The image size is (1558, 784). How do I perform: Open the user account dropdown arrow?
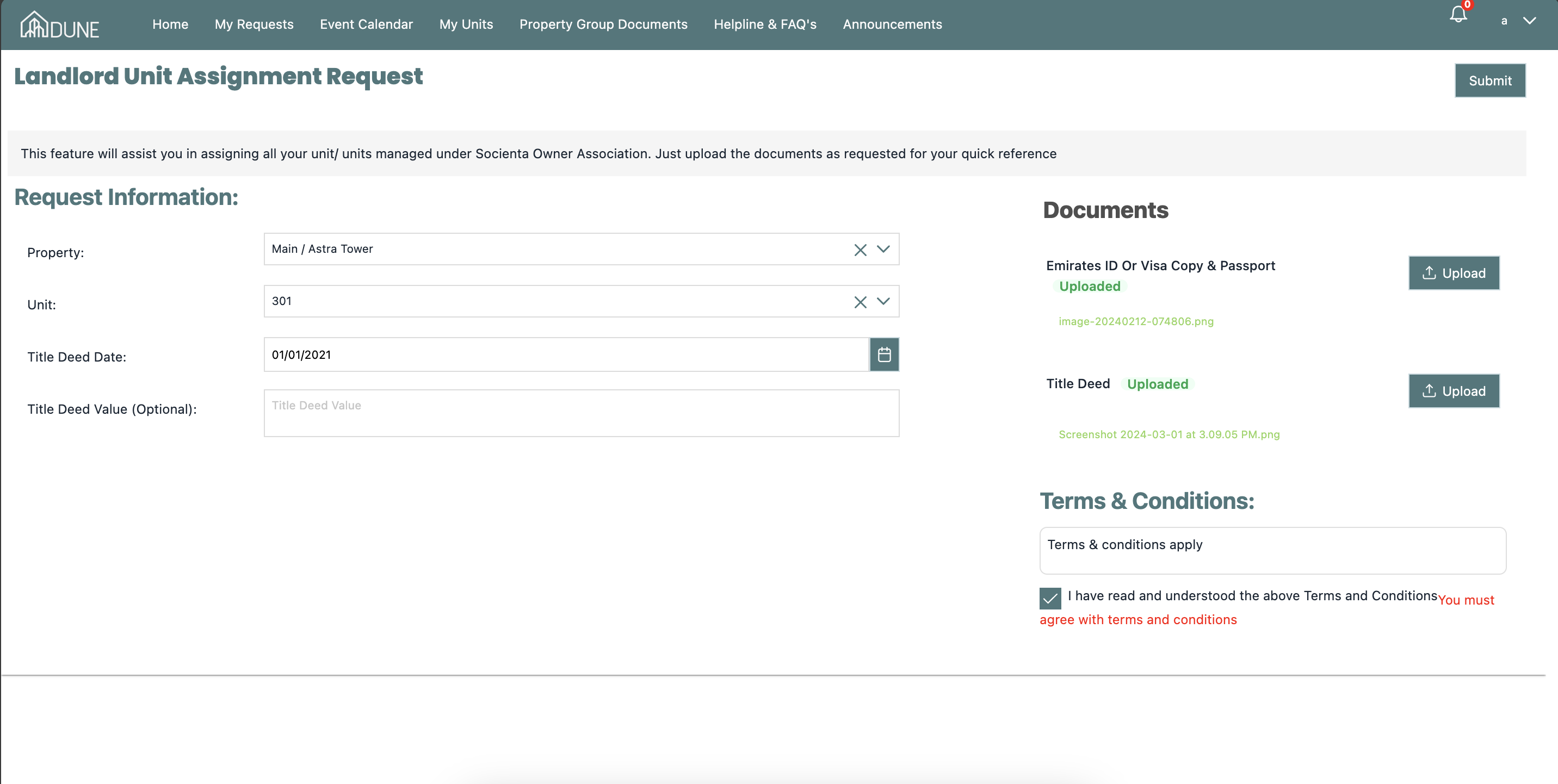coord(1529,21)
